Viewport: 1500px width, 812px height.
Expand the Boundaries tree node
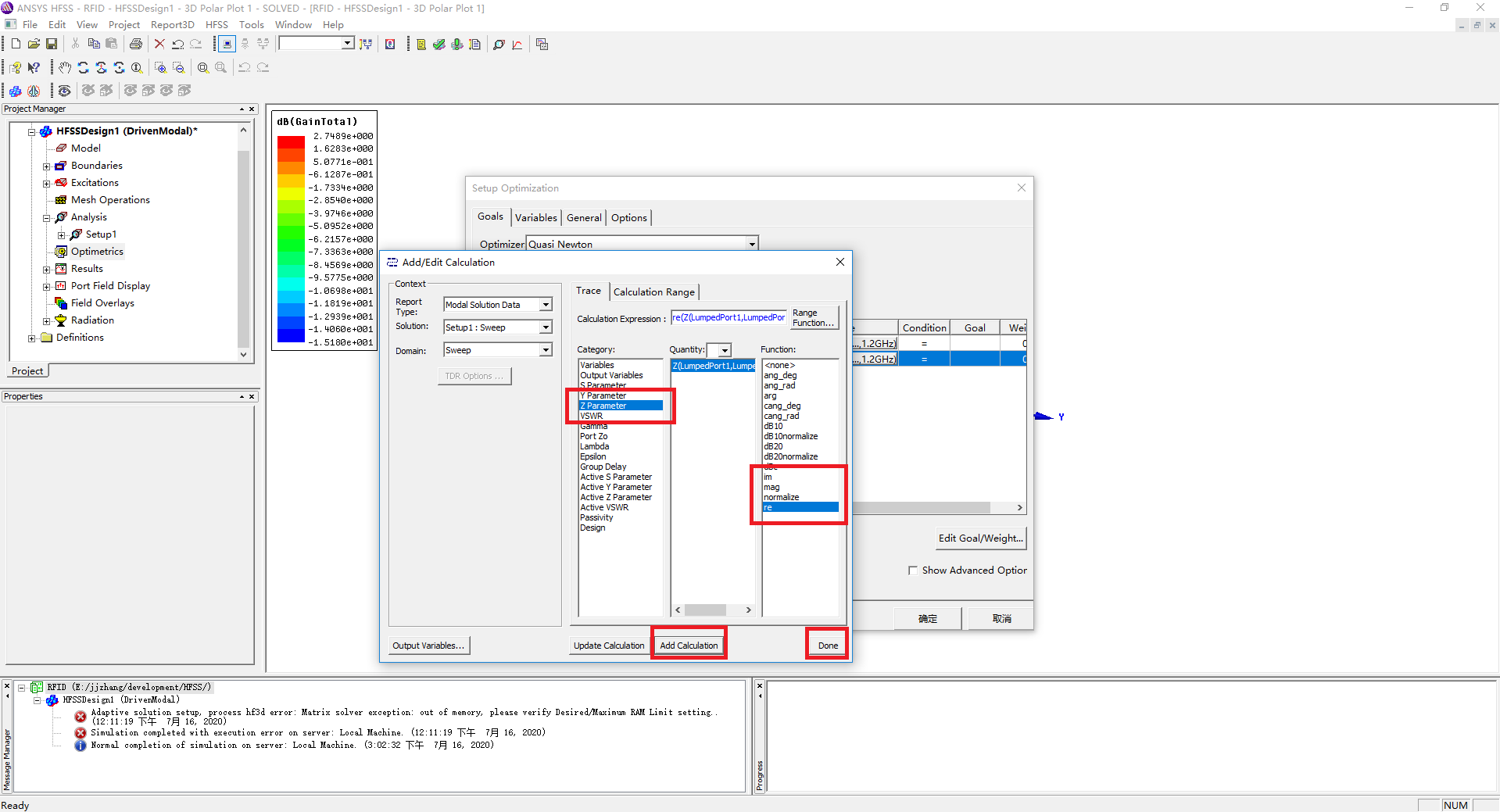pyautogui.click(x=46, y=166)
